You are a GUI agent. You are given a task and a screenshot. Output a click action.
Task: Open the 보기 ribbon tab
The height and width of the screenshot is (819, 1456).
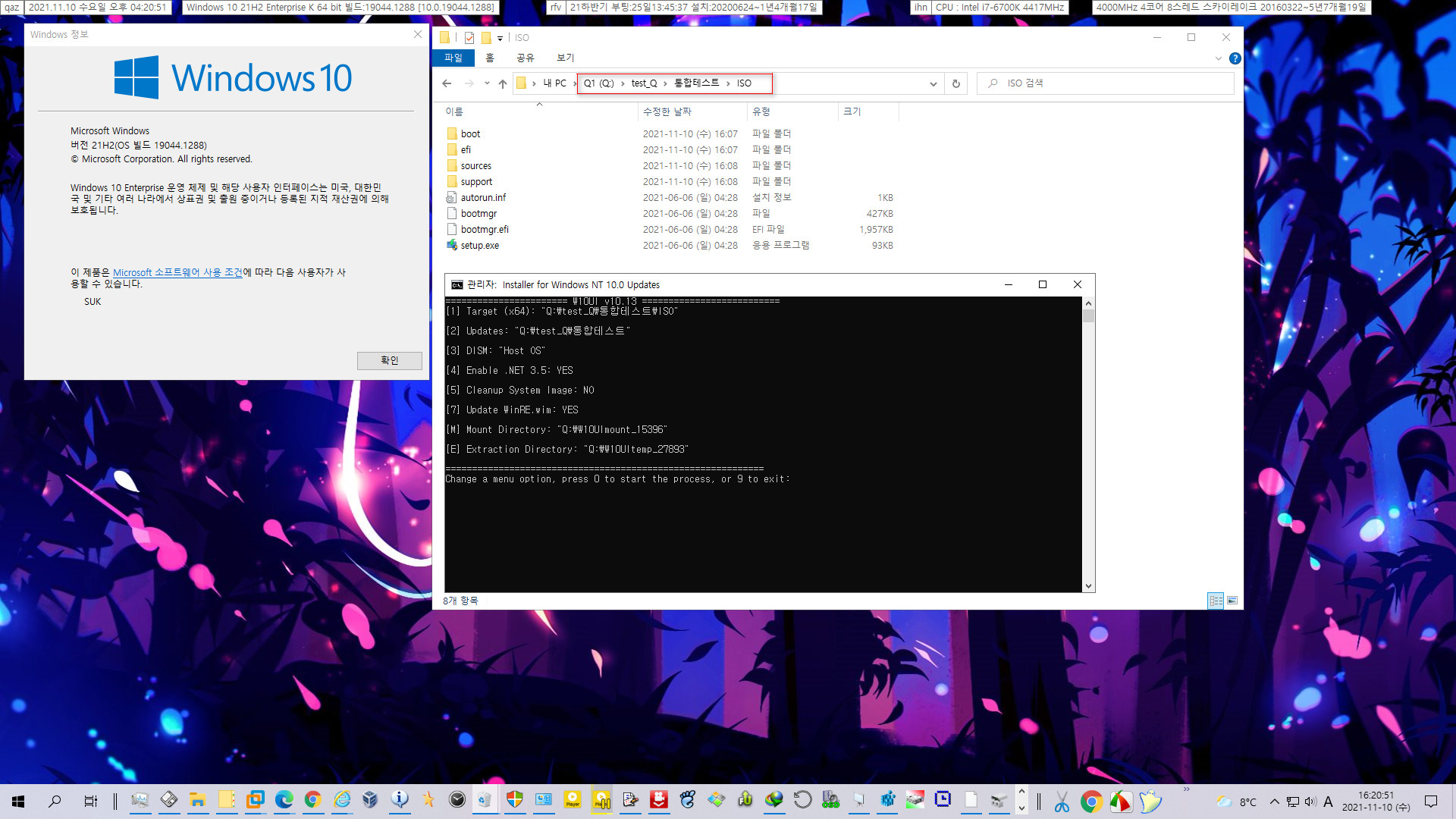[566, 58]
